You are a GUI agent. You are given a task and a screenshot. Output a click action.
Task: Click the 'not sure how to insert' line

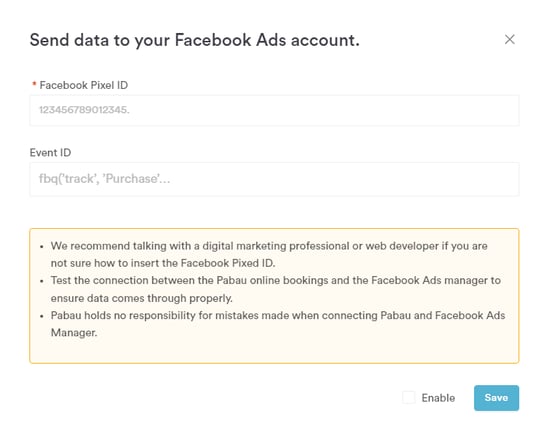(163, 263)
